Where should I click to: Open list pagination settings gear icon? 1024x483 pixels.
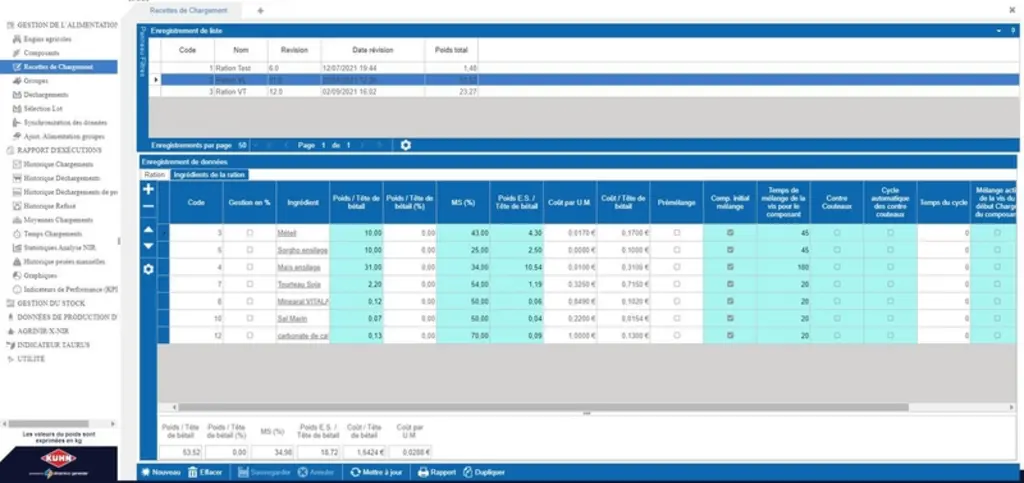(406, 145)
